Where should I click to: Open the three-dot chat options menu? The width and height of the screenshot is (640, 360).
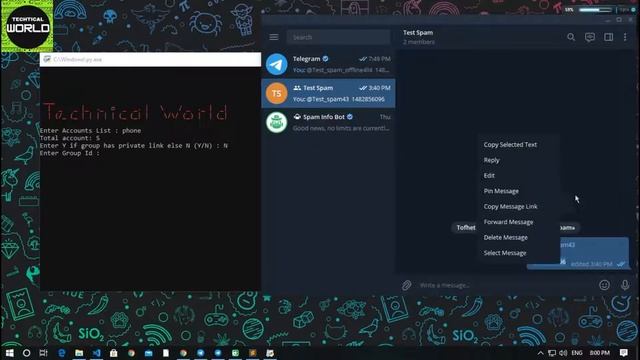click(x=625, y=37)
